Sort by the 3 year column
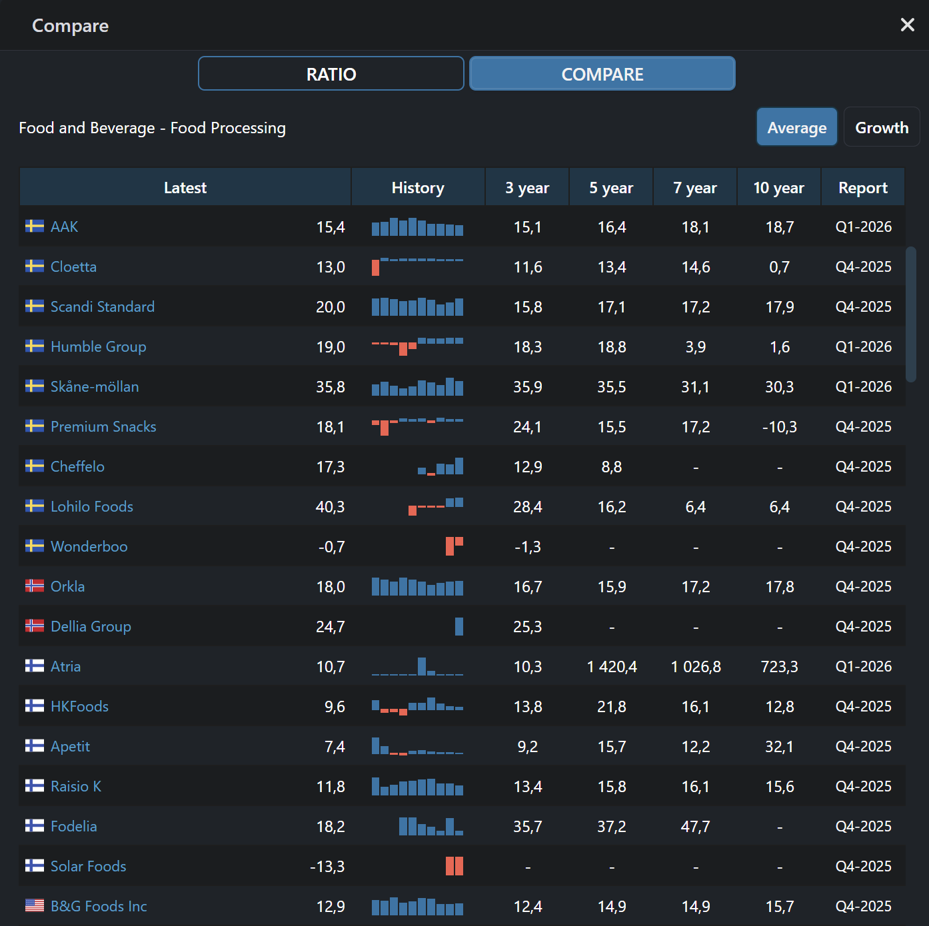Screen dimensions: 929x926 coord(527,187)
